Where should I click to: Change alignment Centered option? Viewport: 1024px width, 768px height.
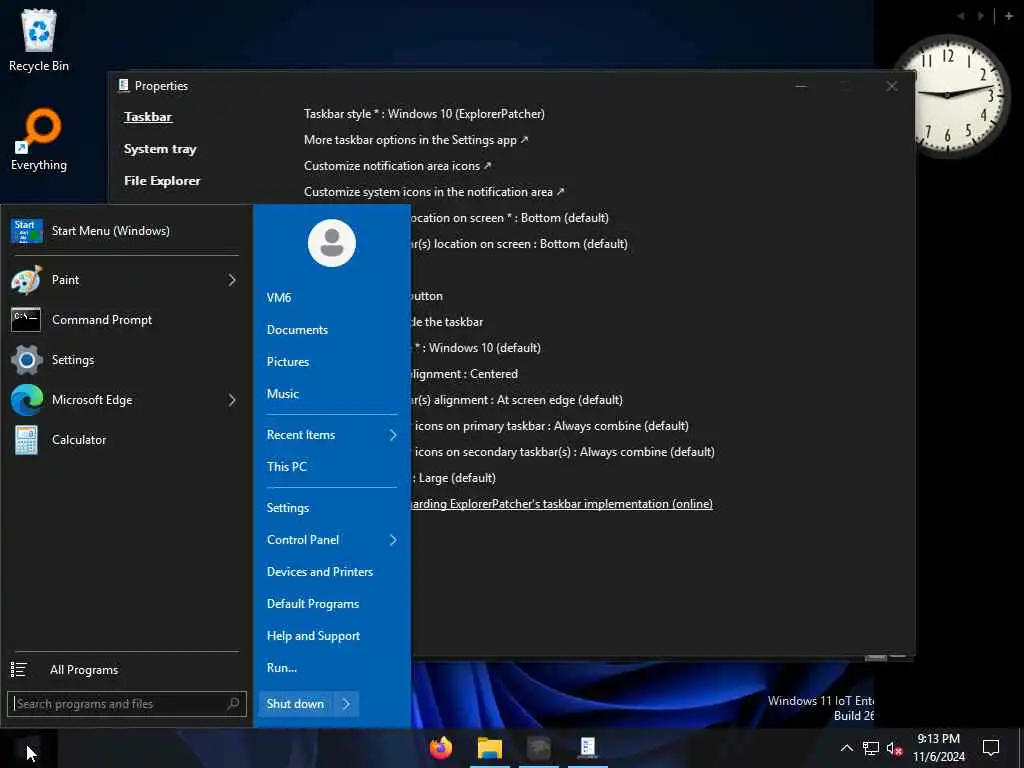tap(464, 374)
